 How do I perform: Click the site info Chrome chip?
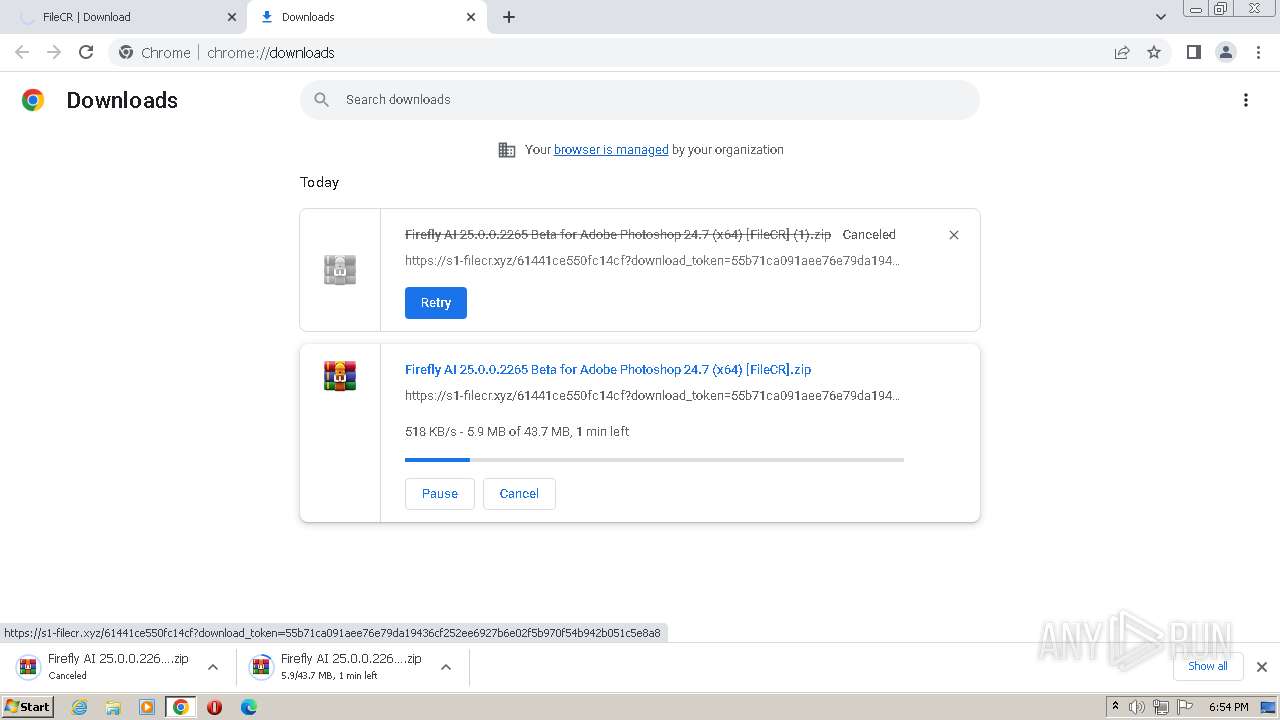click(x=154, y=52)
